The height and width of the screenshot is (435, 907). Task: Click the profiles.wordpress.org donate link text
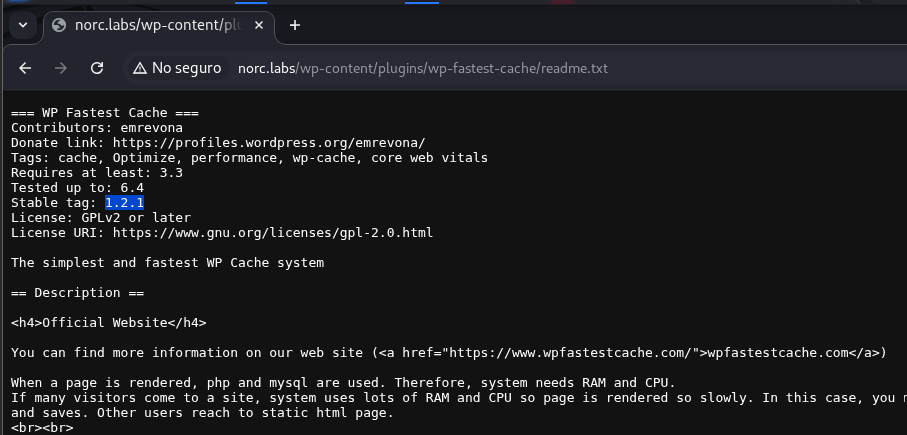point(268,143)
